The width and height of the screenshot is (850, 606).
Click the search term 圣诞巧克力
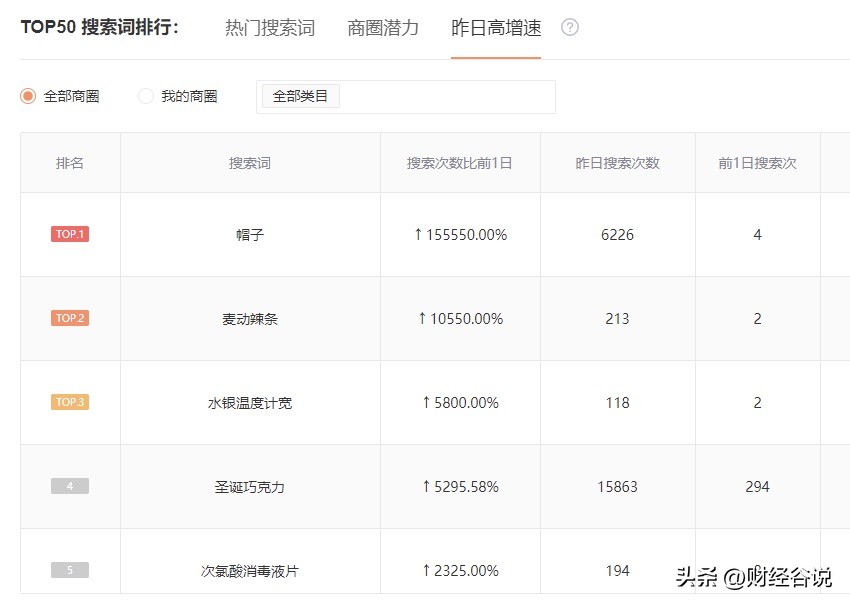(x=249, y=486)
